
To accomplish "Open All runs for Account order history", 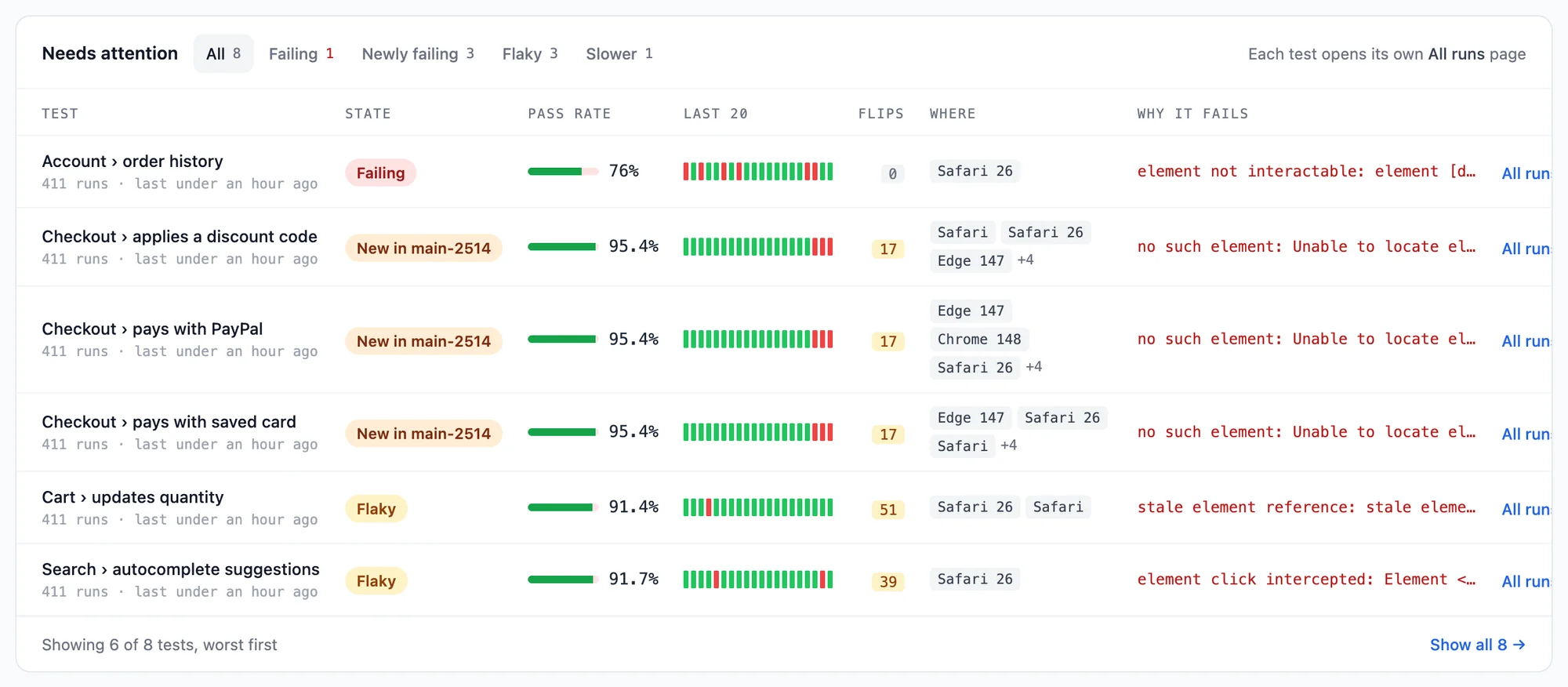I will pyautogui.click(x=1526, y=173).
